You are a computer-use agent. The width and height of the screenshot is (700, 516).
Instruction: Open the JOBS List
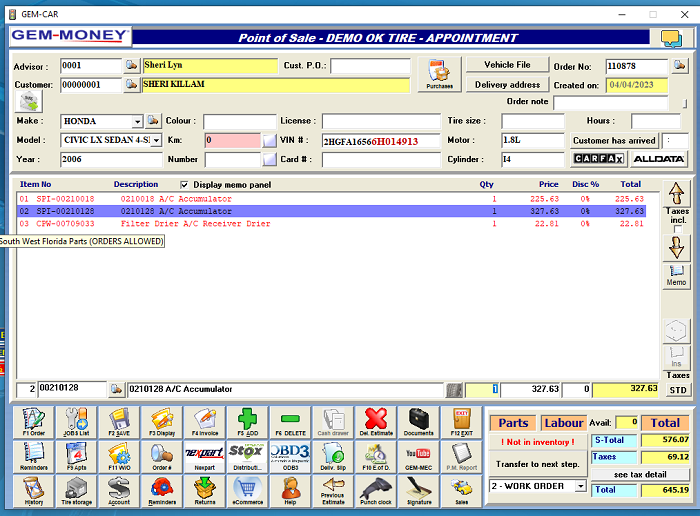tap(76, 422)
